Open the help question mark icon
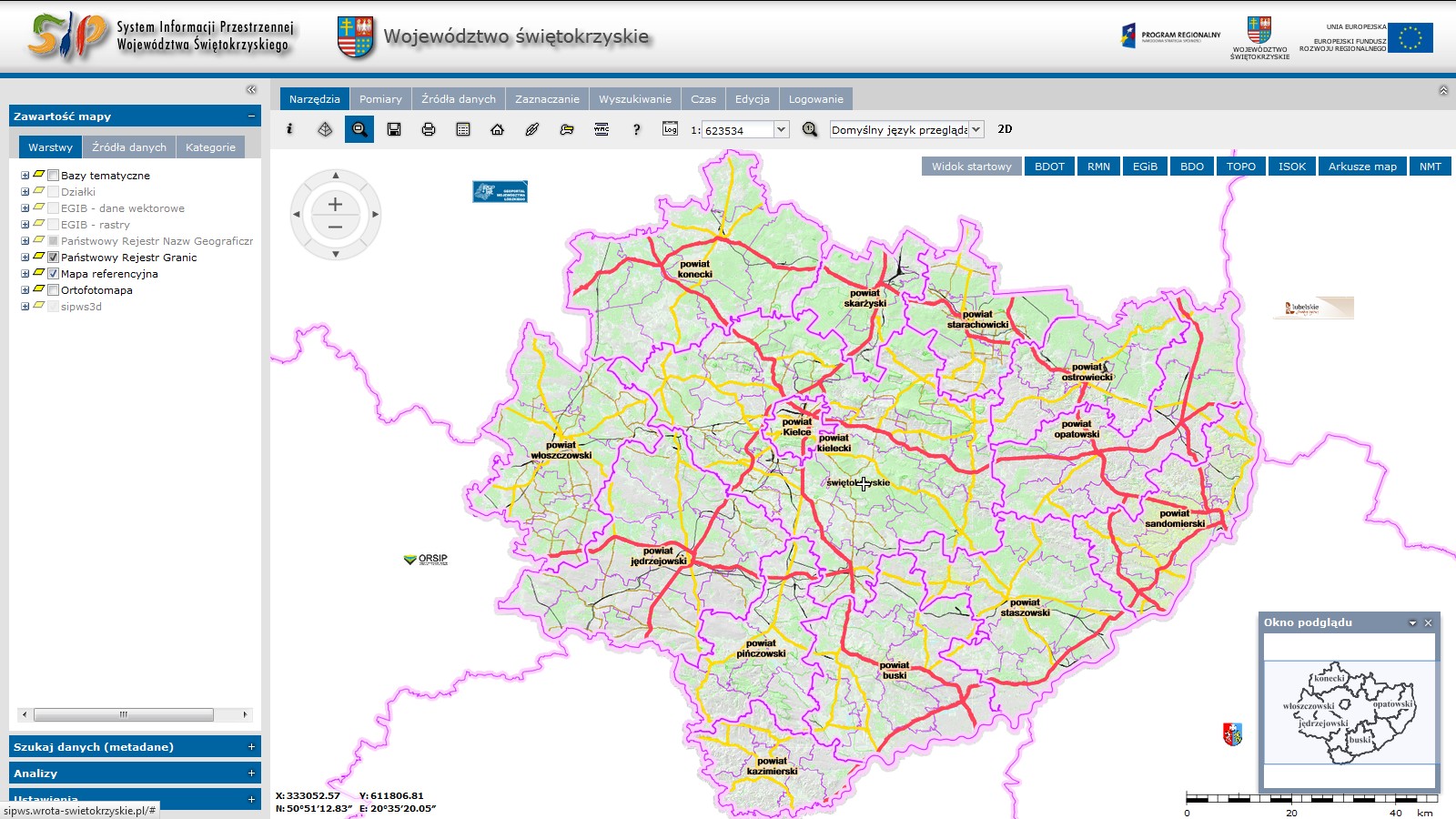This screenshot has width=1456, height=819. pyautogui.click(x=636, y=129)
